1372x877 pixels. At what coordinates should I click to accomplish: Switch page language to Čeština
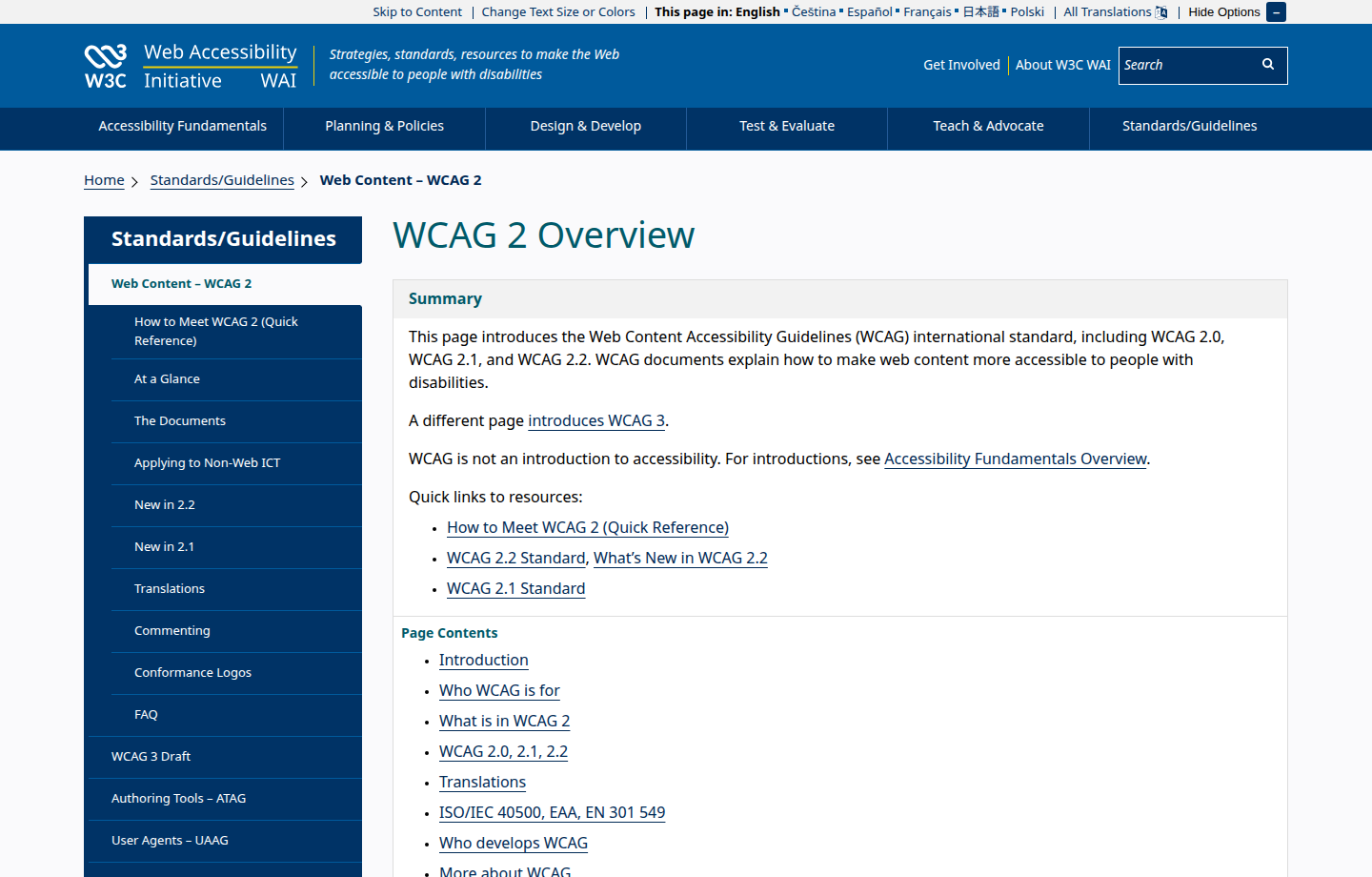814,12
